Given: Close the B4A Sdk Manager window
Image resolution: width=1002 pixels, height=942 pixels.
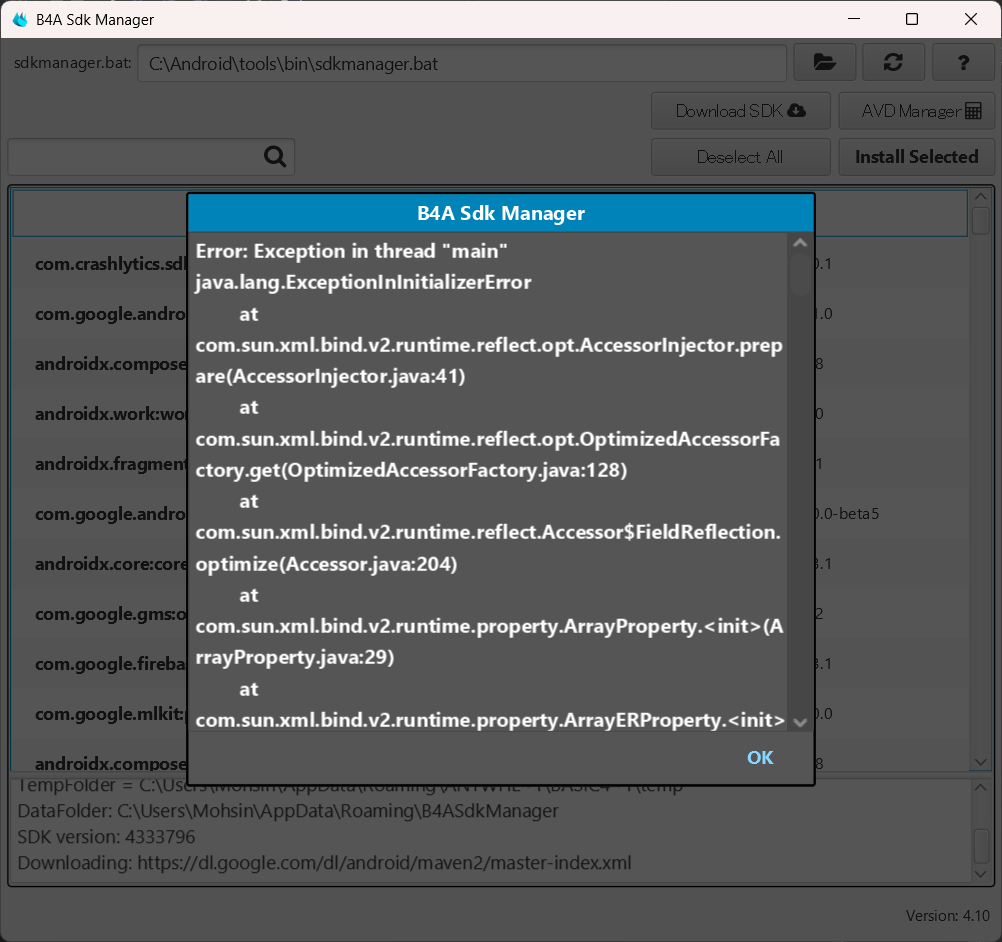Looking at the screenshot, I should click(971, 19).
